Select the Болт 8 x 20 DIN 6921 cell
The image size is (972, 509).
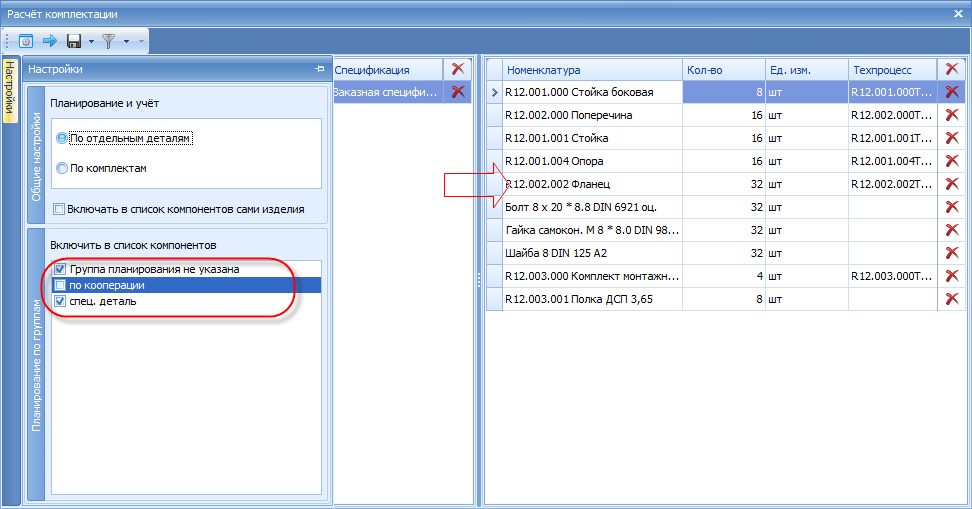pos(593,207)
